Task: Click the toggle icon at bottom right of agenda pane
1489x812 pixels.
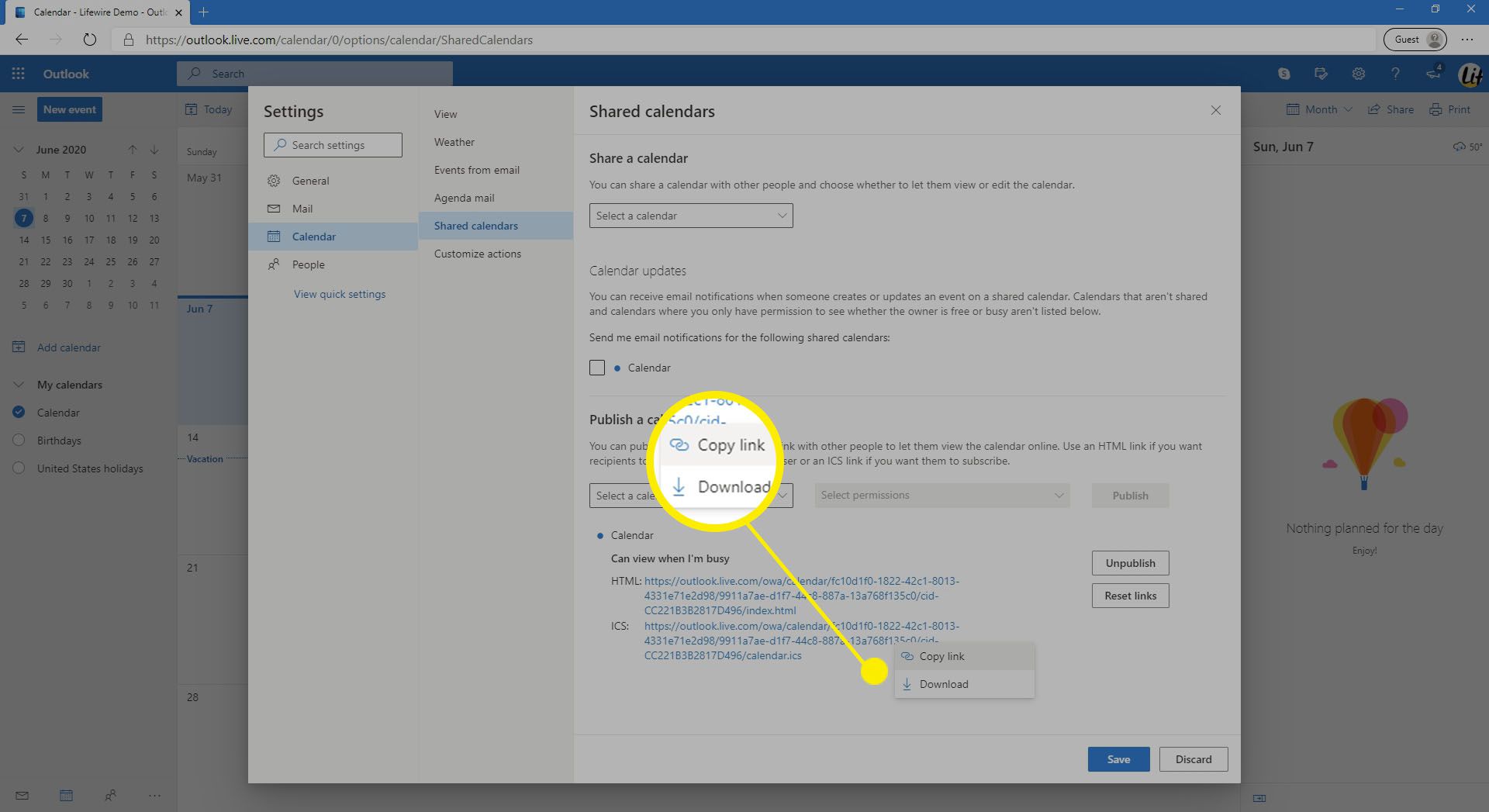Action: 1259,798
